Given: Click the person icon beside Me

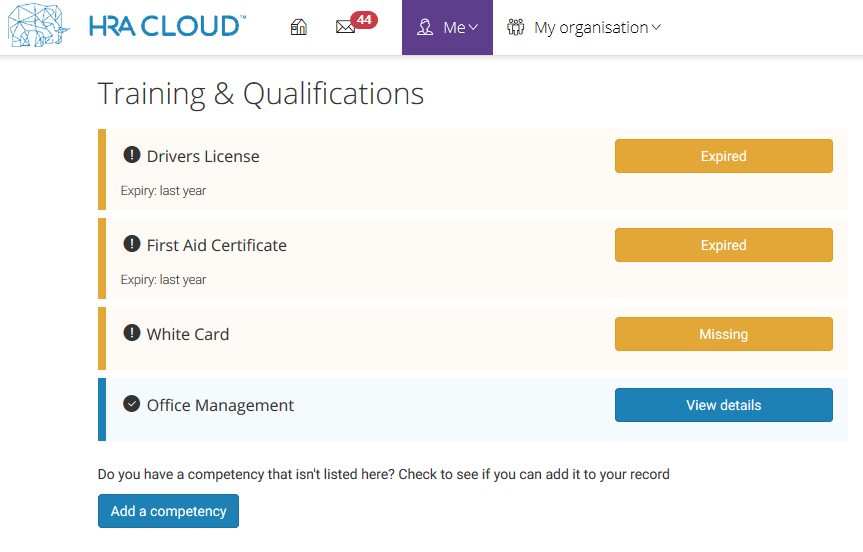Looking at the screenshot, I should [x=424, y=27].
